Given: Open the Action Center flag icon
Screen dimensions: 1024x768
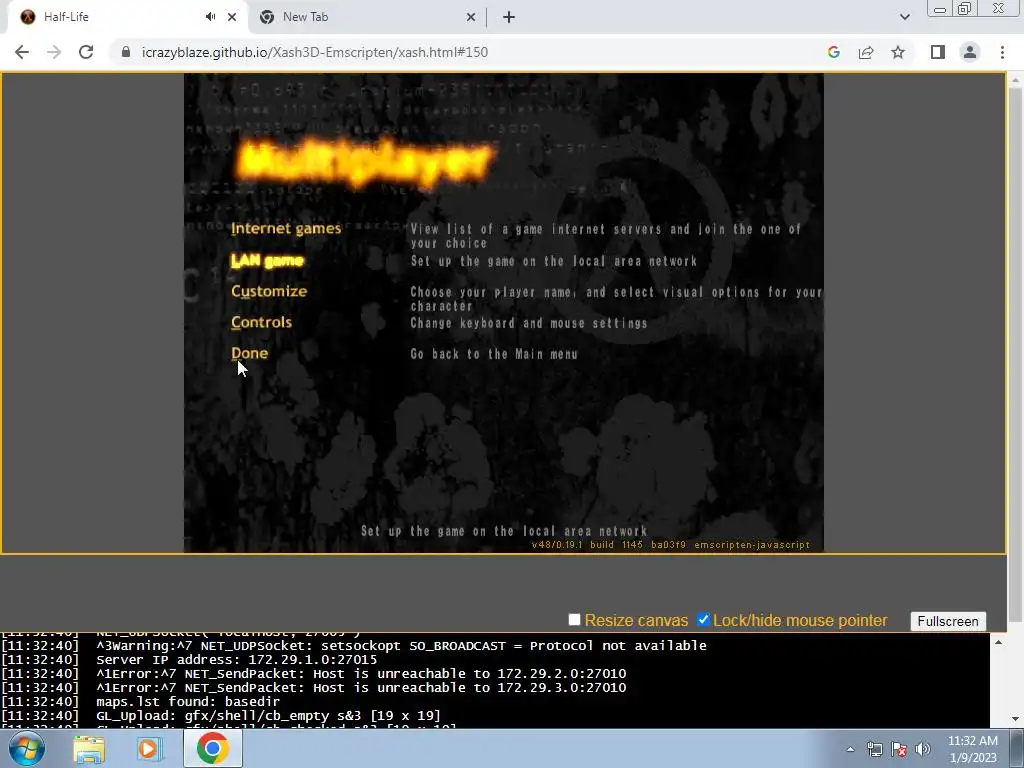Looking at the screenshot, I should [x=899, y=749].
